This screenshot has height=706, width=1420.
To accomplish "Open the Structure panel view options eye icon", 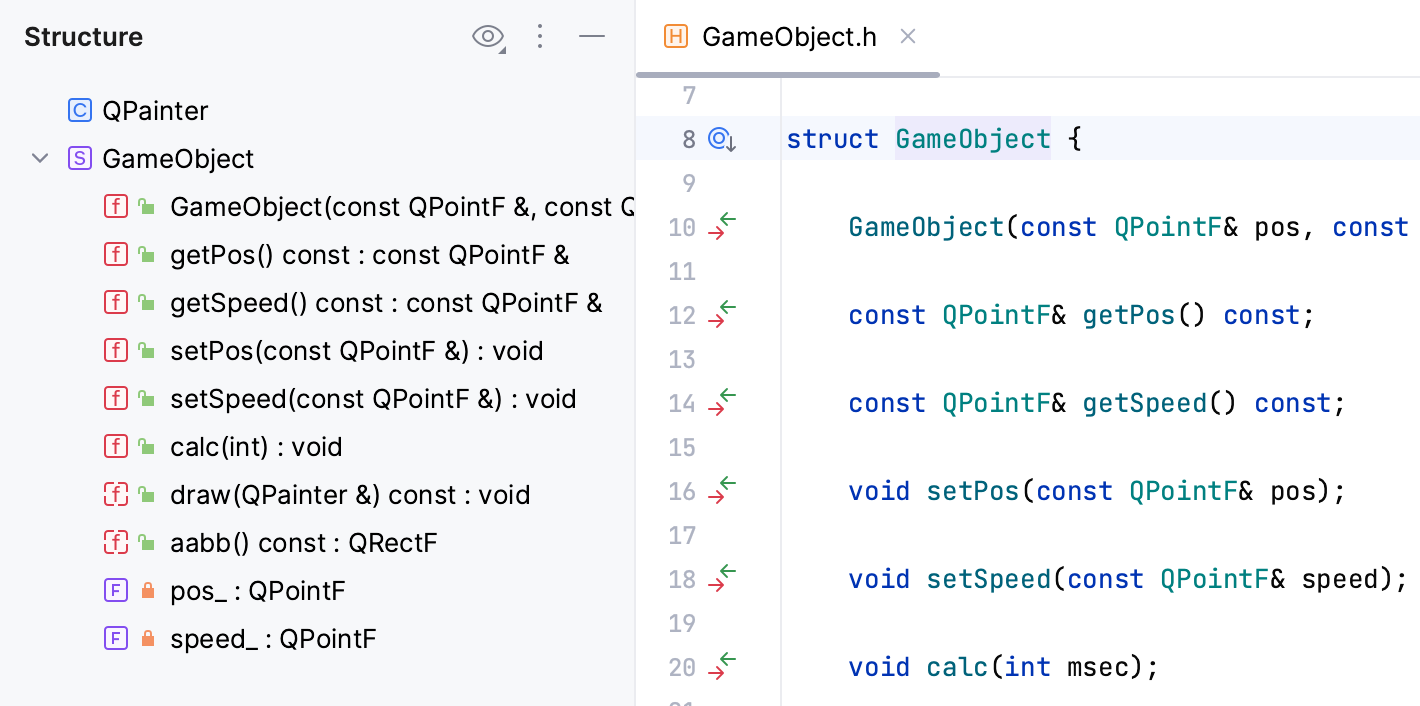I will click(x=487, y=37).
